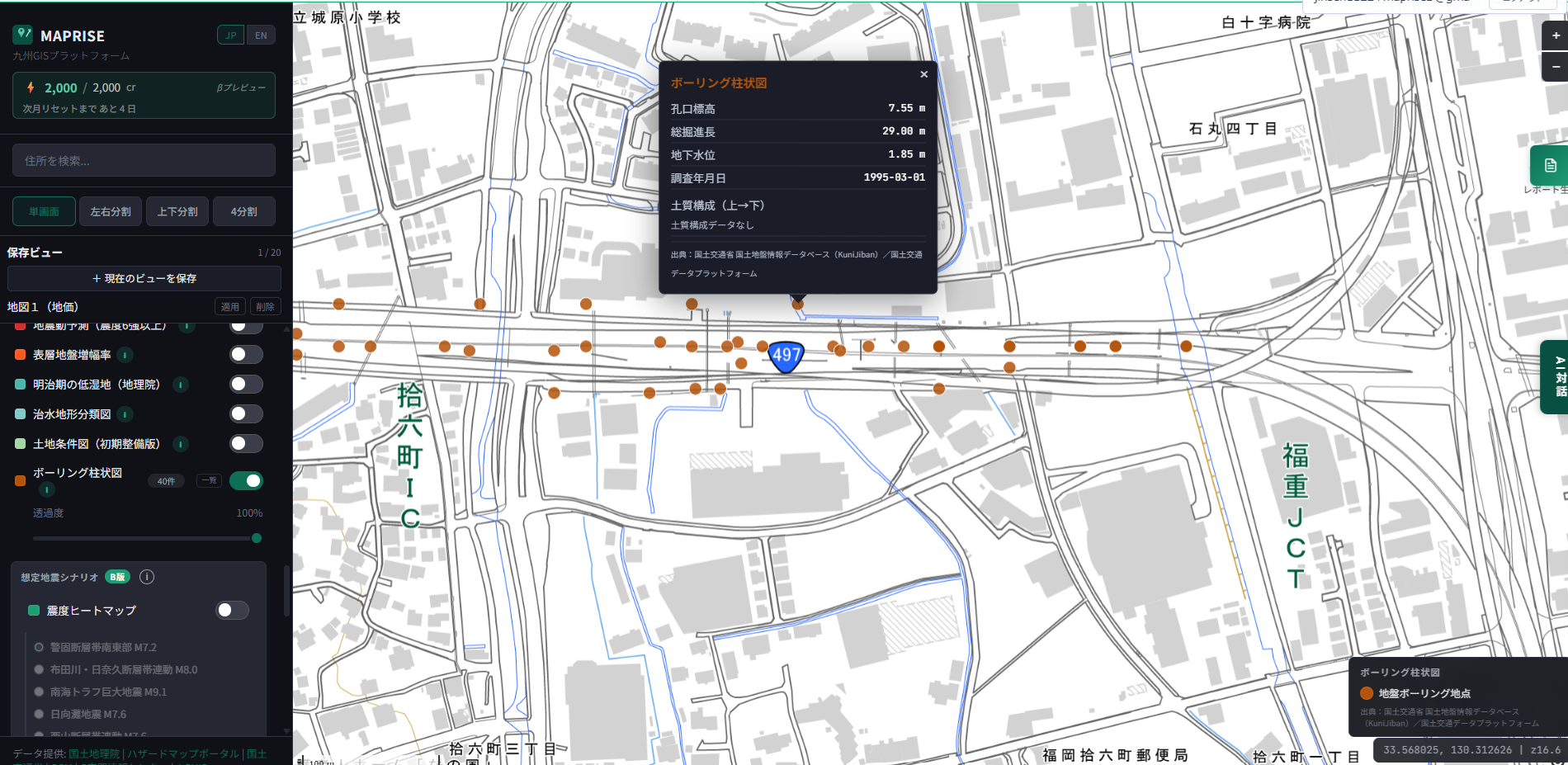
Task: Turn off ボーリング柱状図 layer switch
Action: point(246,480)
